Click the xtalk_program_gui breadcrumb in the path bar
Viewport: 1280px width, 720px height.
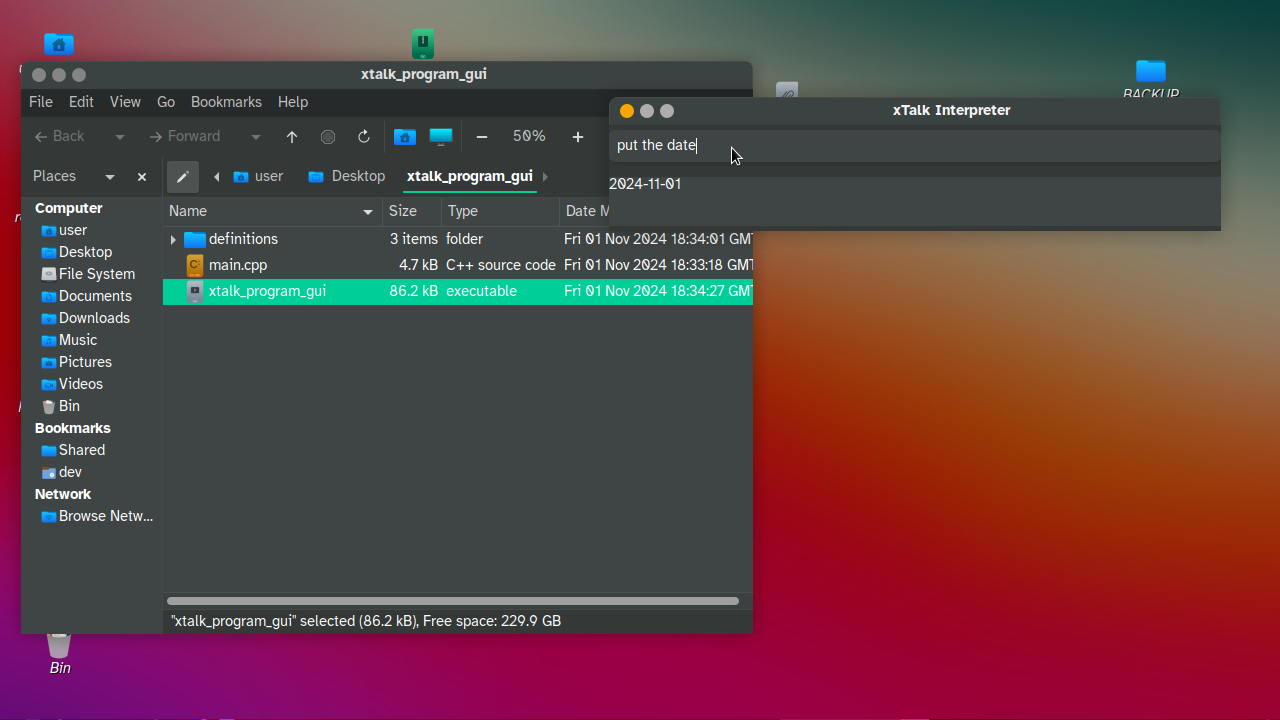[469, 177]
